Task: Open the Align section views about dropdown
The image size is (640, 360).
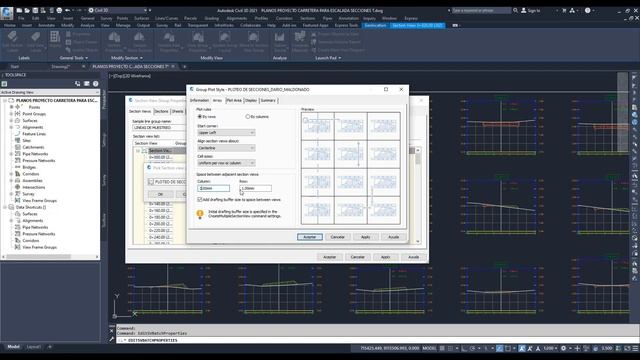Action: click(226, 148)
